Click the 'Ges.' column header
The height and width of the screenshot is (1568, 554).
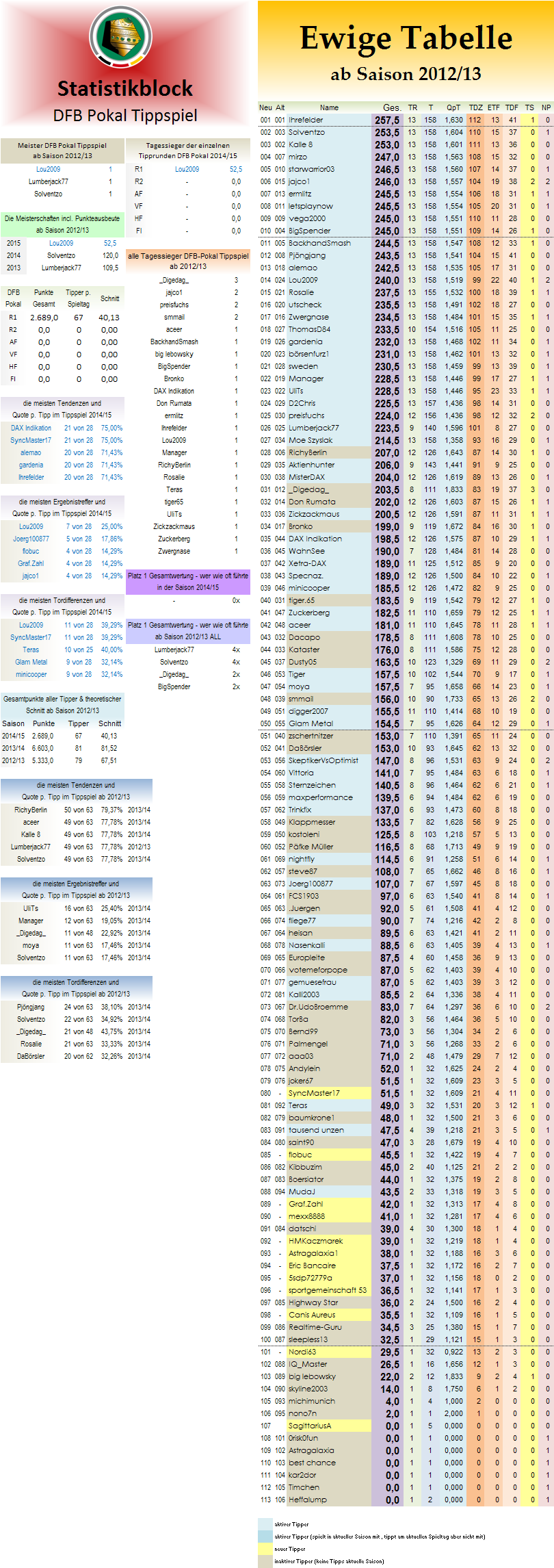pos(392,107)
